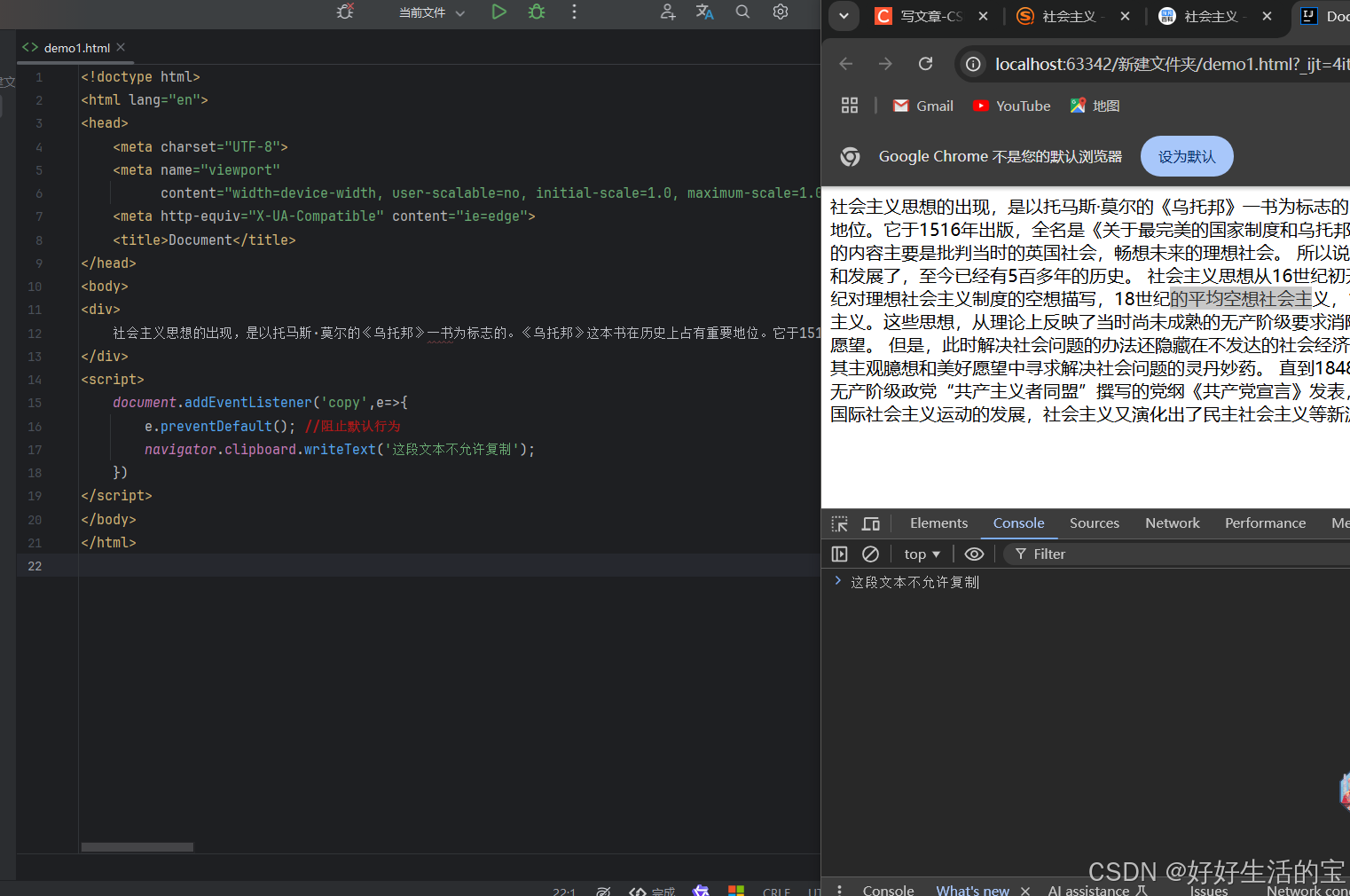Open the DevTools drawer three-dot menu

tap(839, 890)
